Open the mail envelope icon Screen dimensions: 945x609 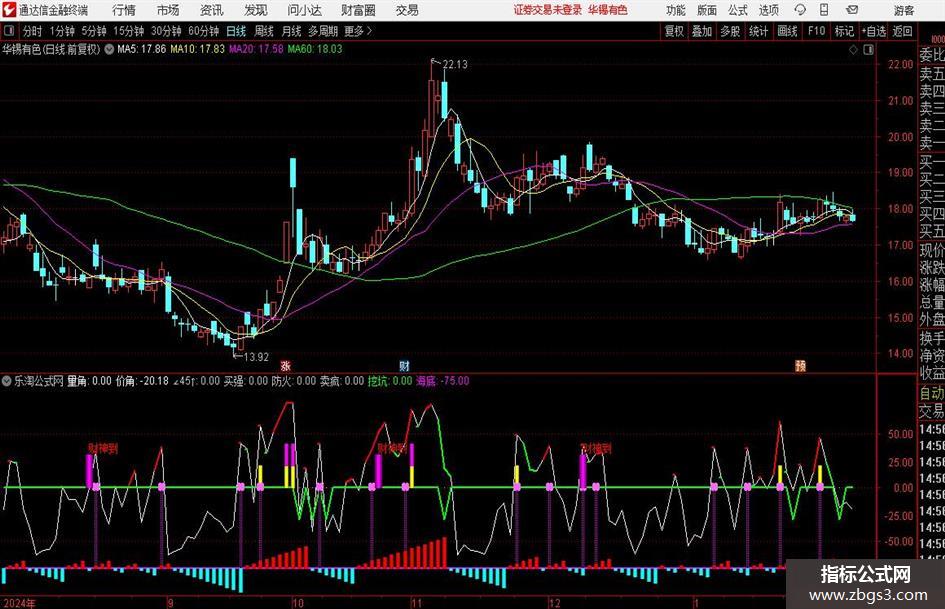852,10
